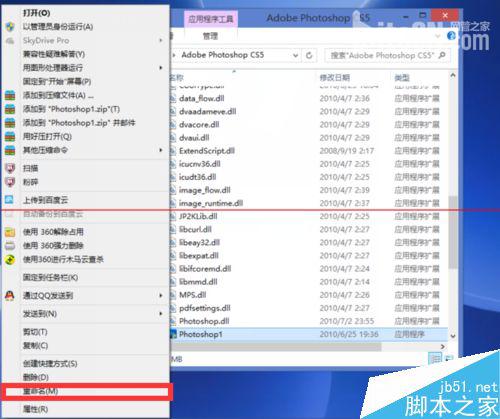Click the archive icon beside 添加到 "Photoshop1.zip"(T)
The width and height of the screenshot is (500, 419).
[x=10, y=109]
